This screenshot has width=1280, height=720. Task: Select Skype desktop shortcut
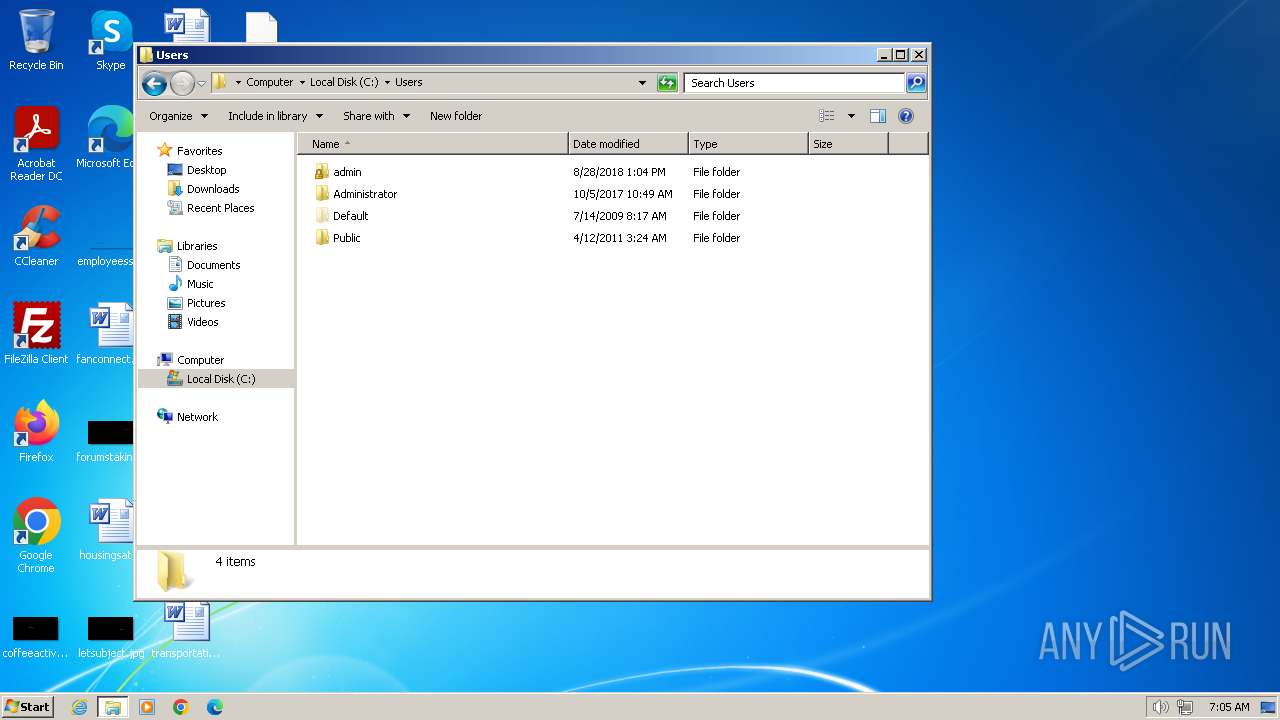[x=111, y=40]
